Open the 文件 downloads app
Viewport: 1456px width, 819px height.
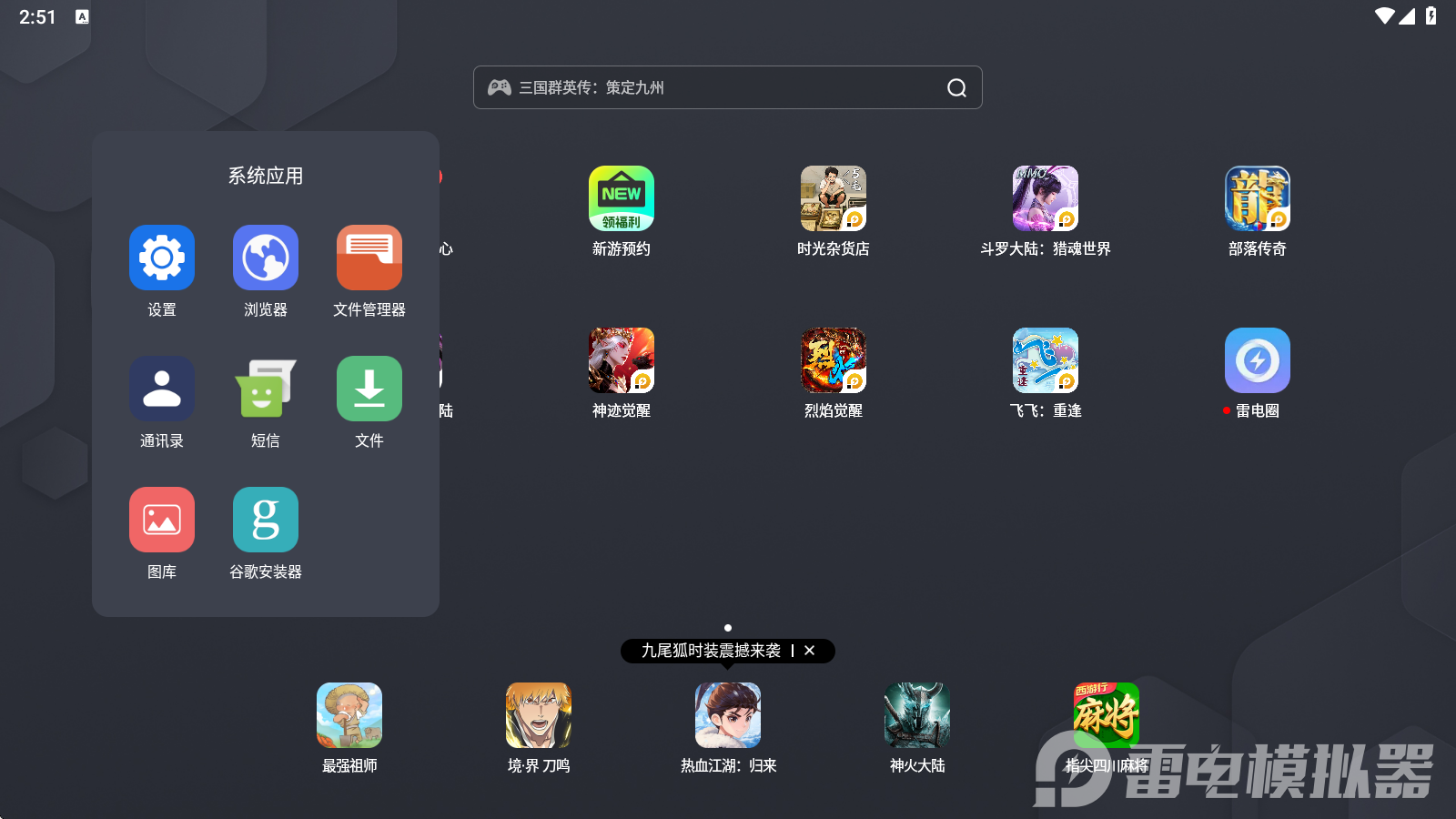pos(369,389)
